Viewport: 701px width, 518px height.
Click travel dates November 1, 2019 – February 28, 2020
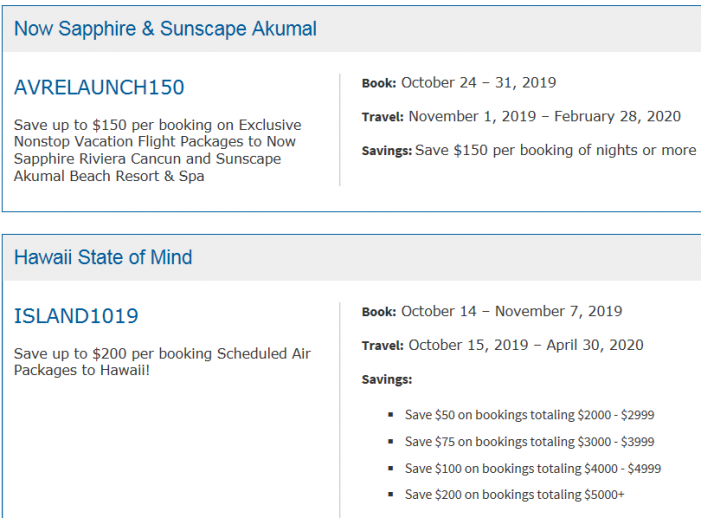544,116
